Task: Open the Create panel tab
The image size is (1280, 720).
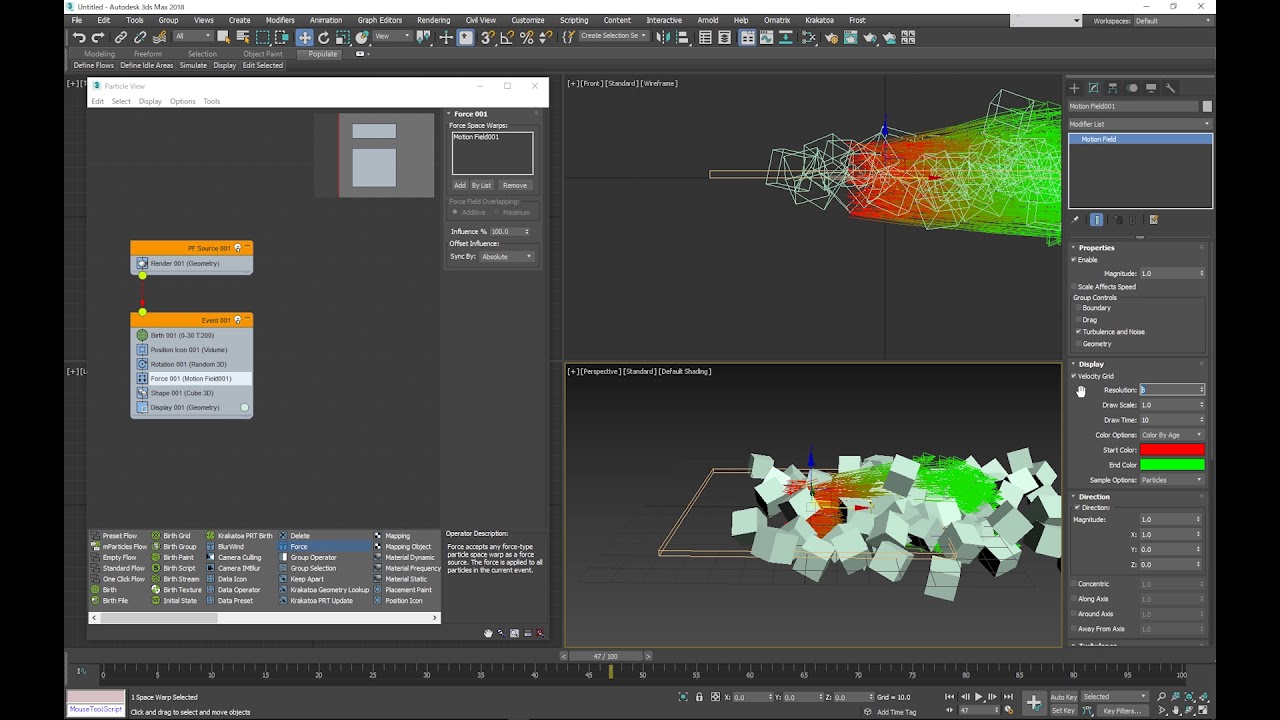Action: (x=1075, y=88)
